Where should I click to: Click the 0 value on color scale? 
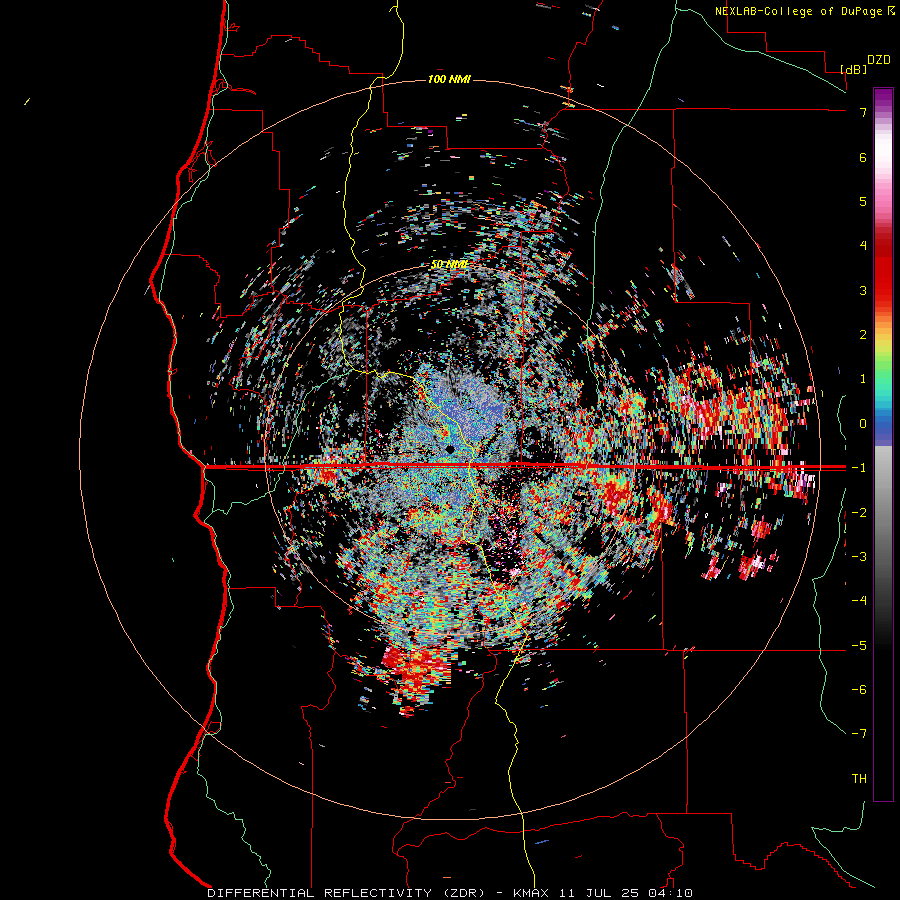coord(863,424)
